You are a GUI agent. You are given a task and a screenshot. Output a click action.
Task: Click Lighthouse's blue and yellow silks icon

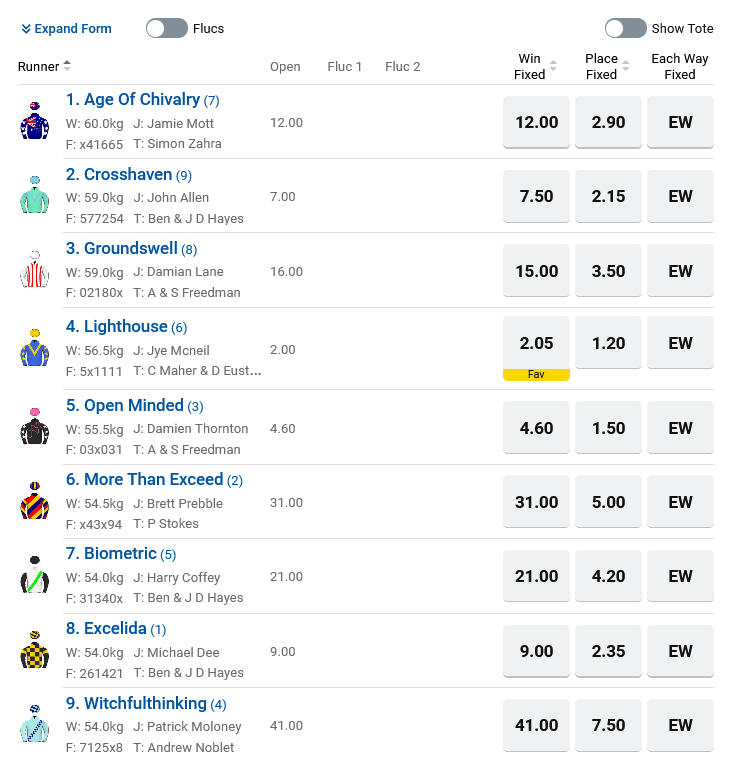pos(34,347)
